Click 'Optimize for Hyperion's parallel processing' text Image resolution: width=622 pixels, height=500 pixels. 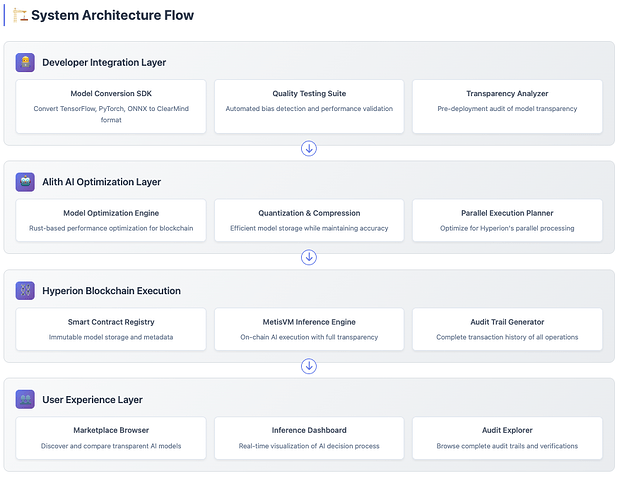507,228
